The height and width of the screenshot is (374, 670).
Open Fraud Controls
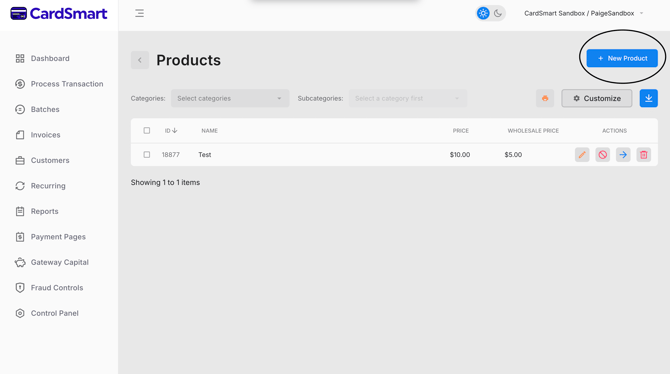[x=49, y=288]
